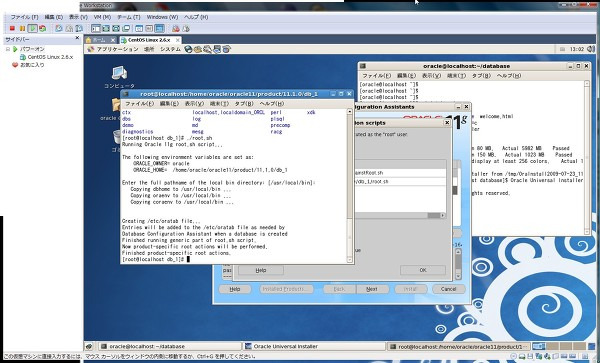Image resolution: width=600 pixels, height=363 pixels.
Task: Click Oracle Universal Installer taskbar button
Action: tap(314, 346)
